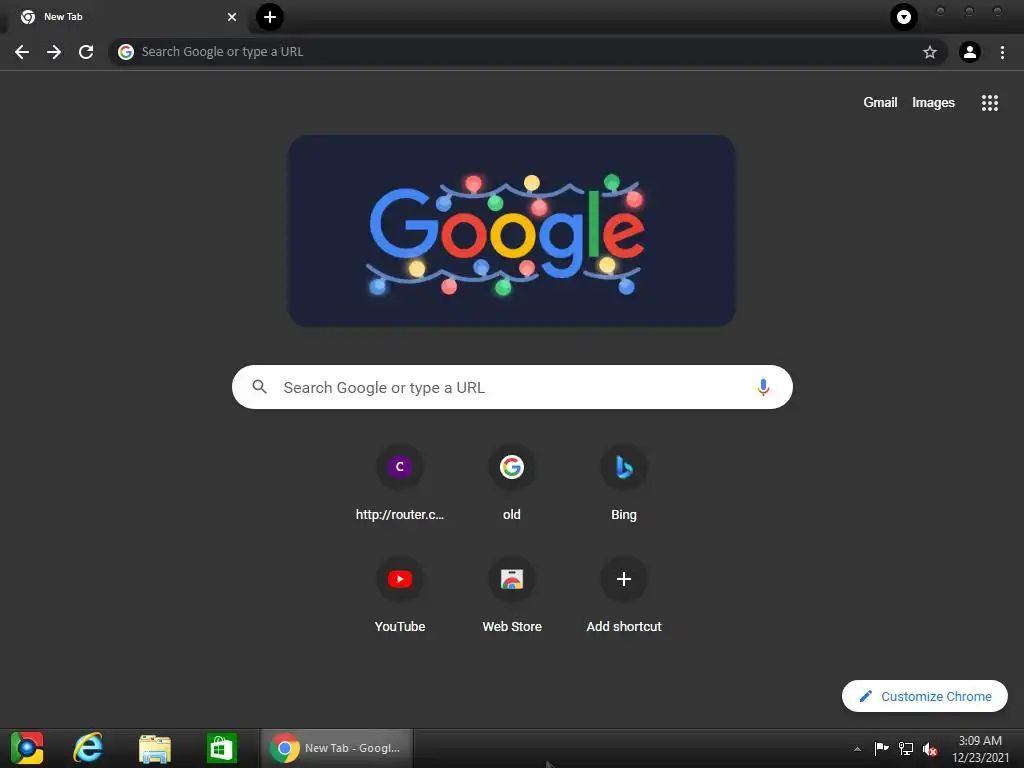Open File Explorer from taskbar
1024x768 pixels.
pos(155,748)
